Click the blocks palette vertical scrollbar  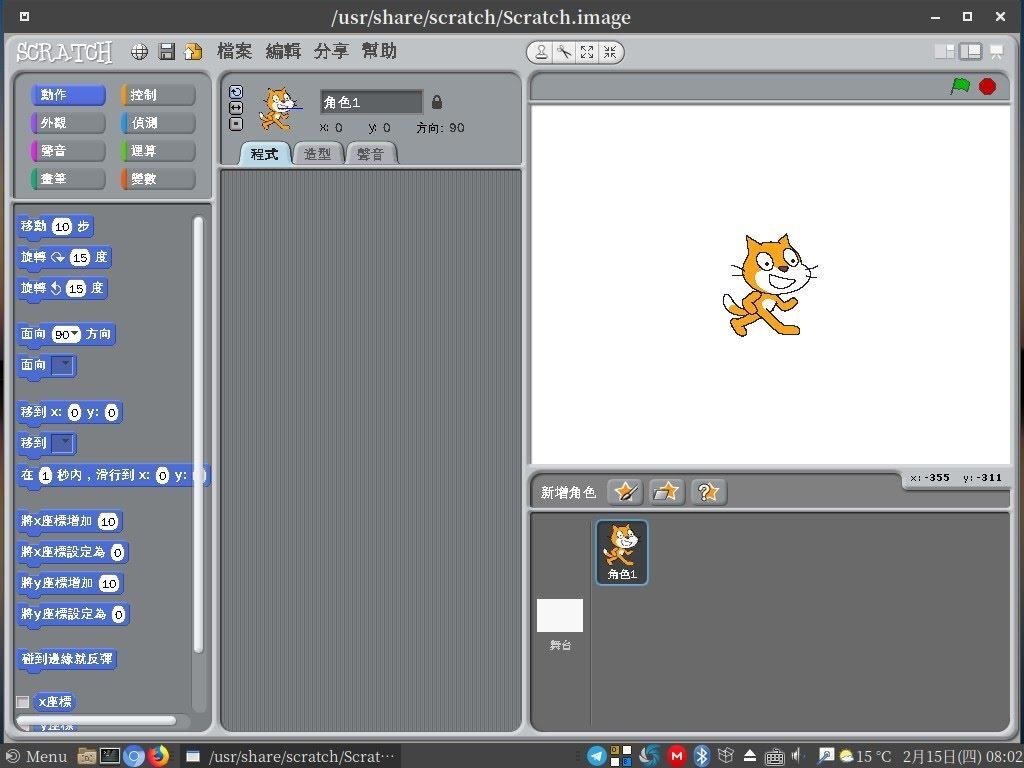(199, 434)
